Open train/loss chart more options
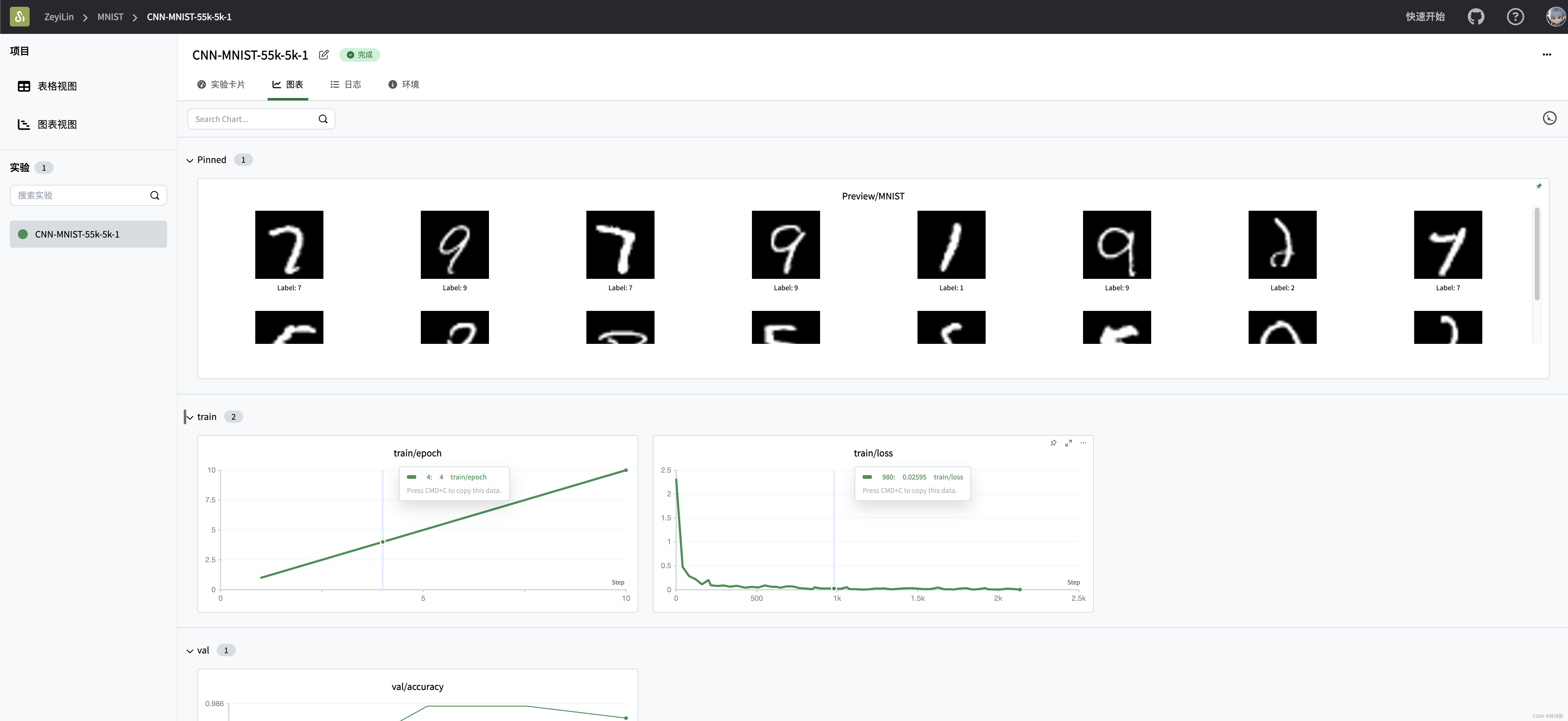 pyautogui.click(x=1083, y=443)
